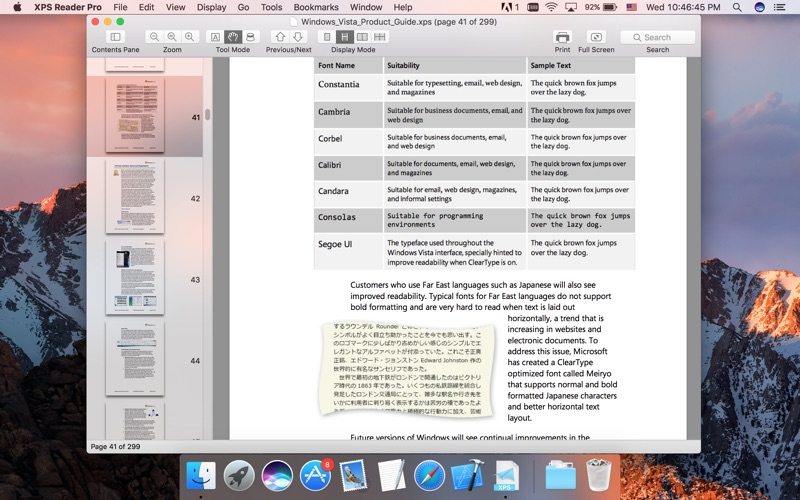
Task: Toggle the Contents Pane sidebar button
Action: point(115,37)
